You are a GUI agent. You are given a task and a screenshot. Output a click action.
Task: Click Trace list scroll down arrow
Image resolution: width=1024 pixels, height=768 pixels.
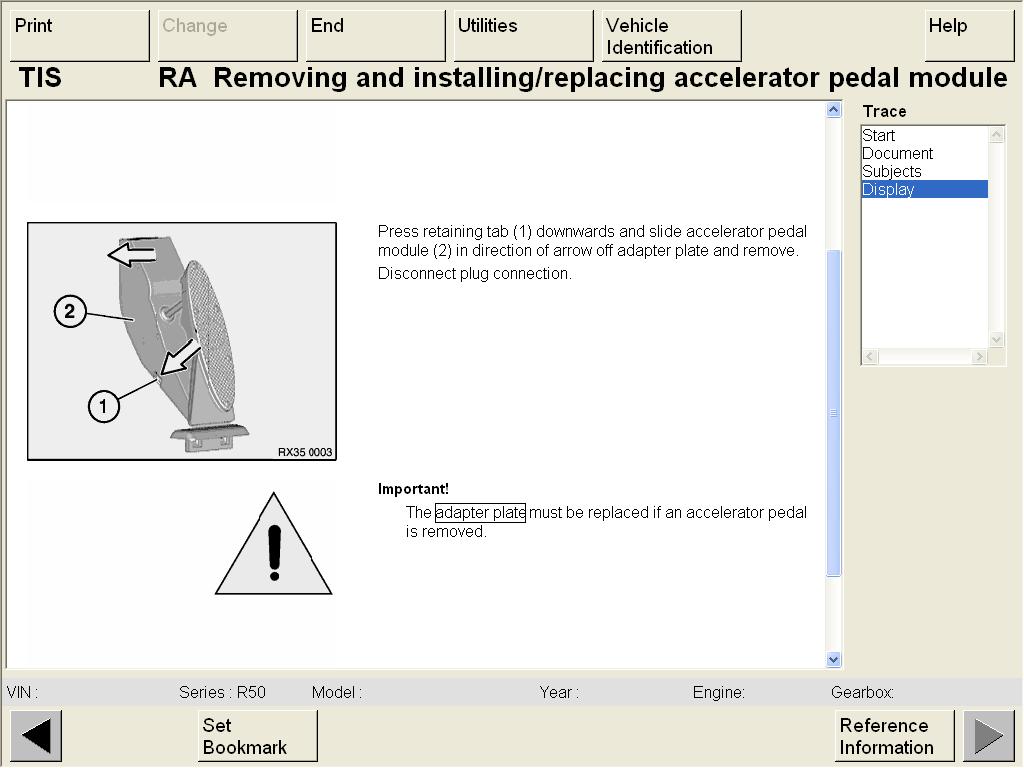coord(996,340)
